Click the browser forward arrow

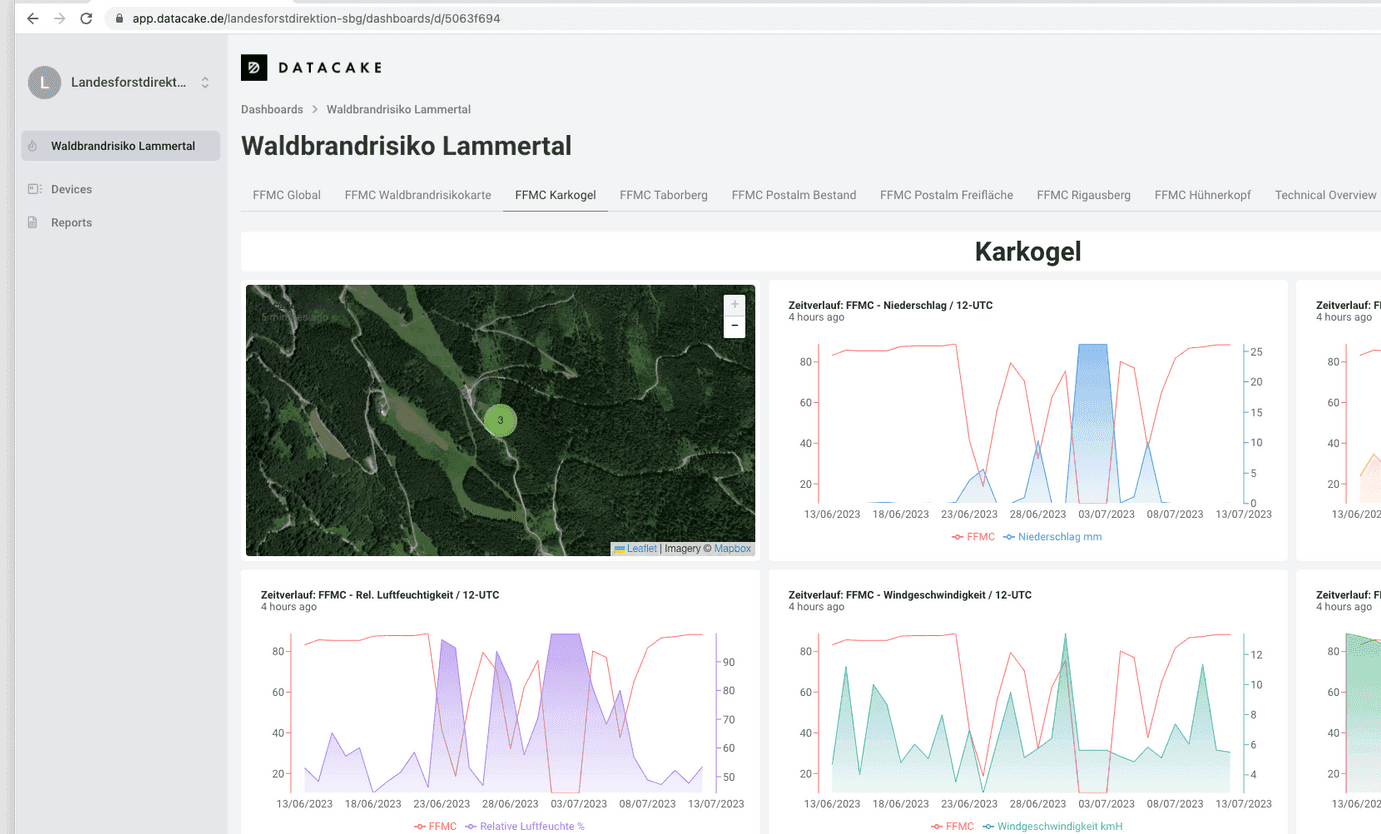pos(60,18)
